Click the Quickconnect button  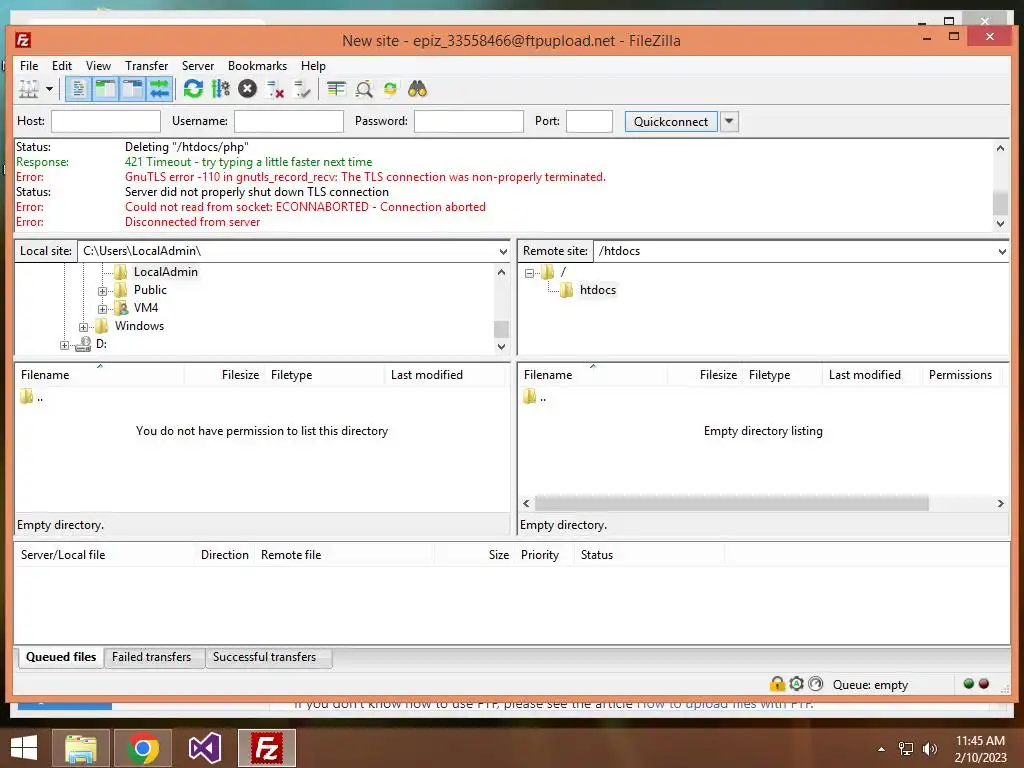click(x=671, y=121)
